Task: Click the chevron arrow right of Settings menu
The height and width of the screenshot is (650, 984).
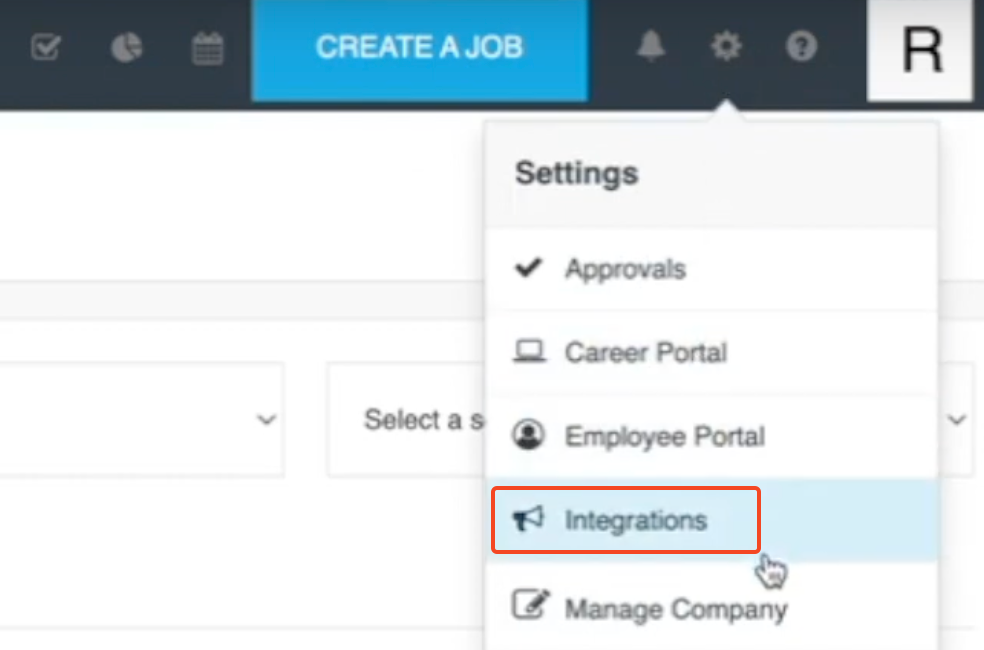Action: (x=957, y=420)
